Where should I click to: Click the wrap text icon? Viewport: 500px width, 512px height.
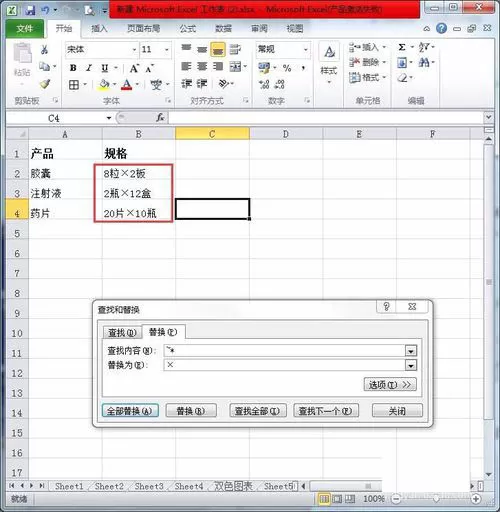click(235, 49)
